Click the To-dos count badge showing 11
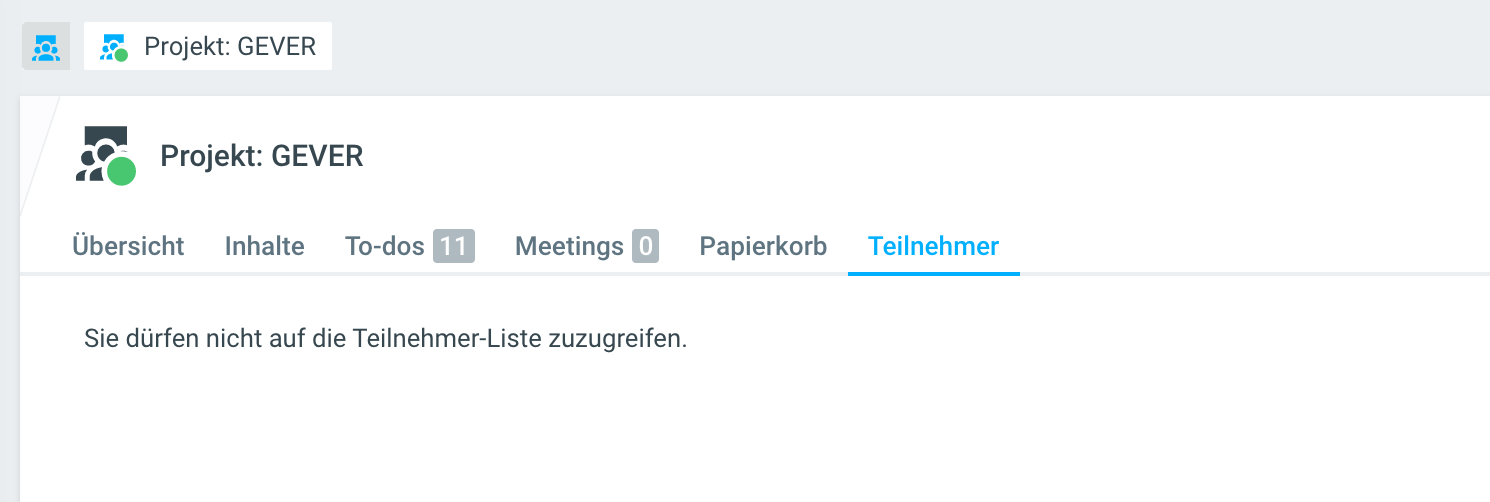 click(x=453, y=246)
